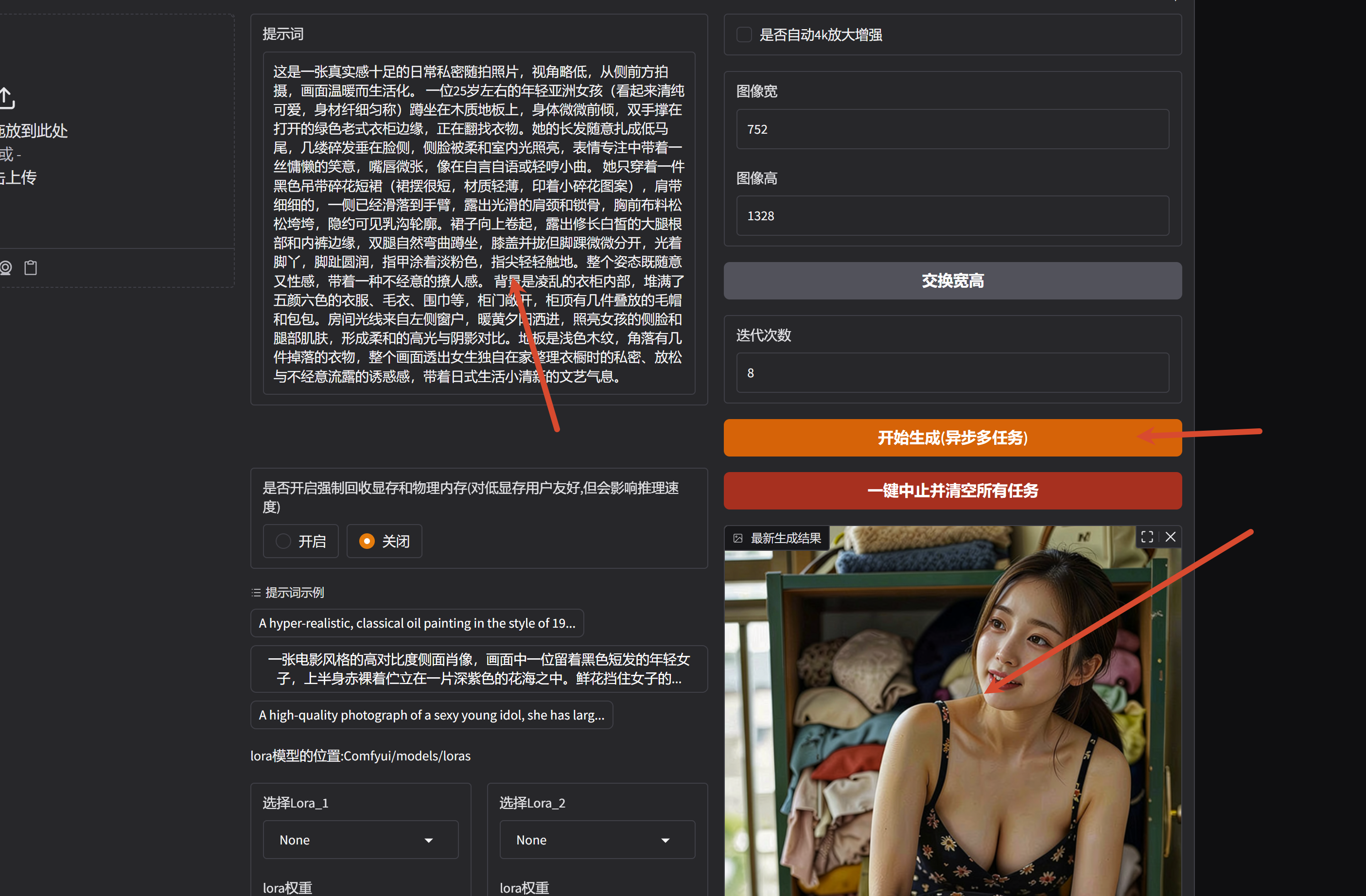Open the 选择Lora_1 dropdown
The image size is (1366, 896).
pyautogui.click(x=360, y=840)
